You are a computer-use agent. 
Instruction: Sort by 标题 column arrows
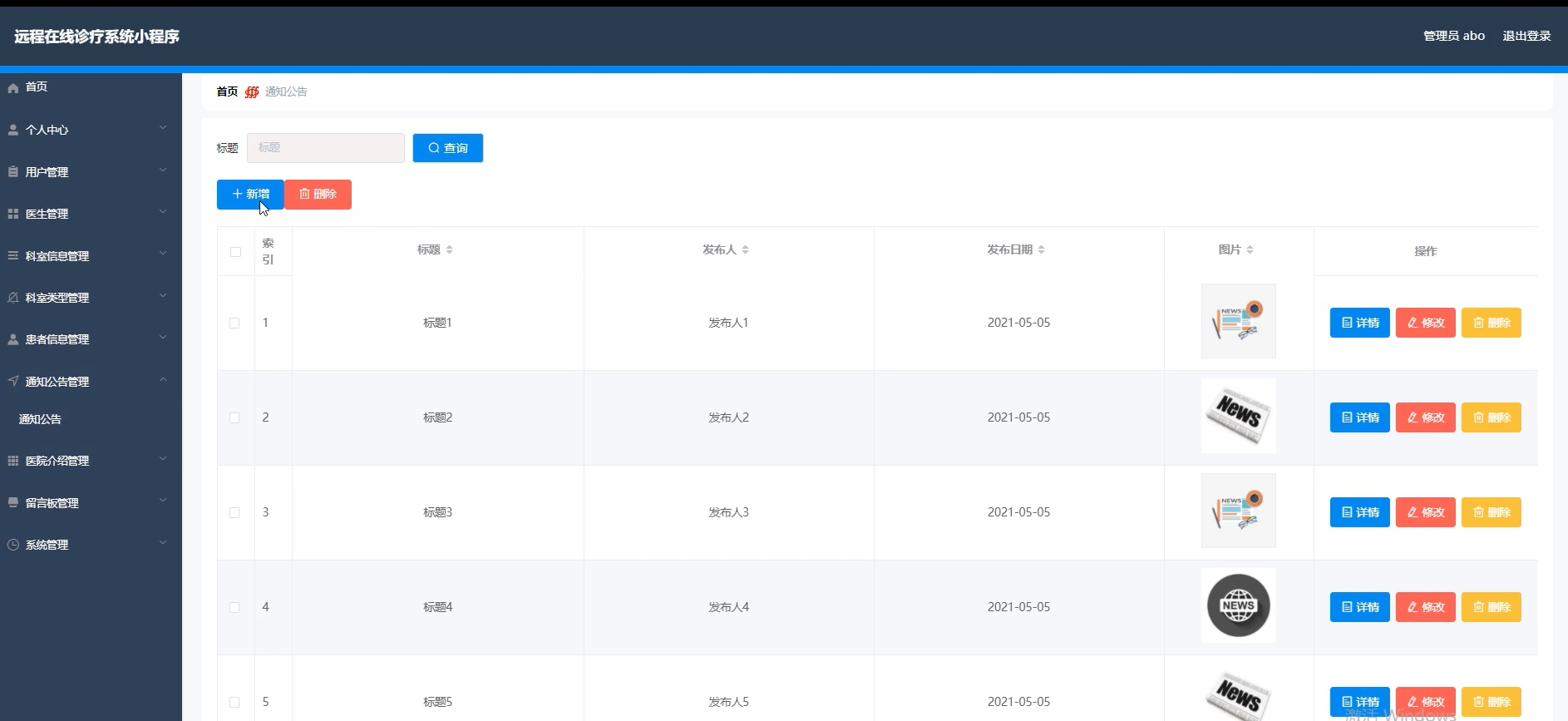[x=449, y=249]
